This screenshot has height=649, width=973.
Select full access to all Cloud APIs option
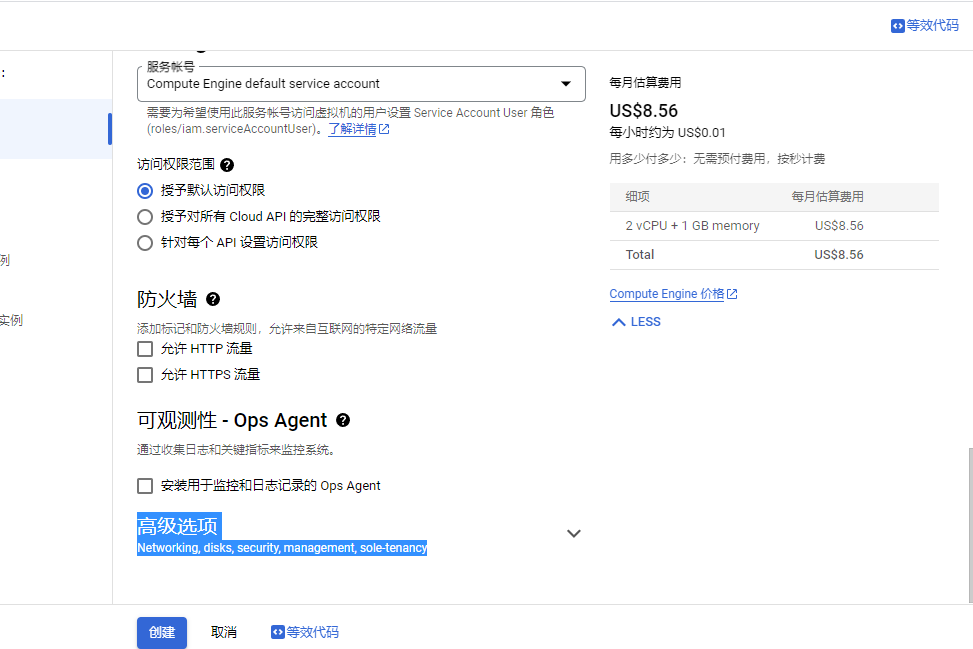tap(145, 216)
